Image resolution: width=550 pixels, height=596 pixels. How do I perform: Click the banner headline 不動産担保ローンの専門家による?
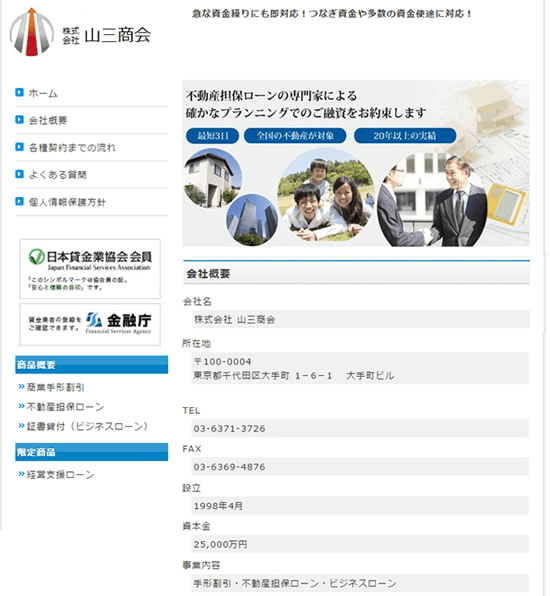pos(271,95)
